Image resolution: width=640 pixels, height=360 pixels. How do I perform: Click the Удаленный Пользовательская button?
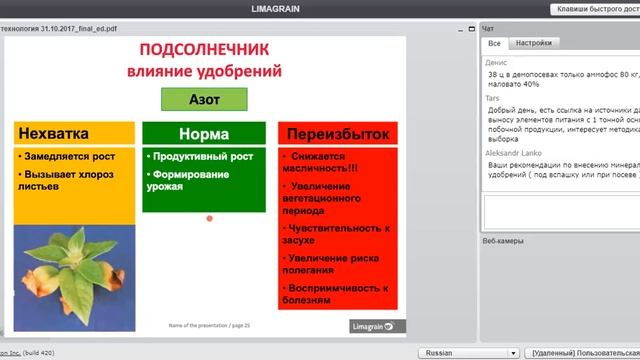pos(583,353)
